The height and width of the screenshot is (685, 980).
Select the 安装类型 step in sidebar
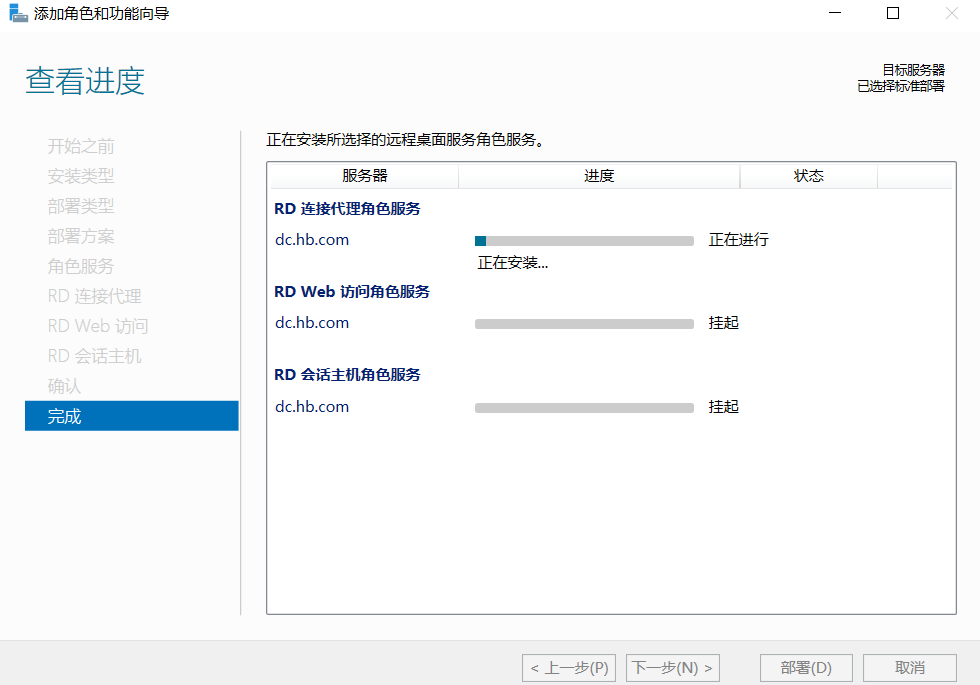pos(81,176)
